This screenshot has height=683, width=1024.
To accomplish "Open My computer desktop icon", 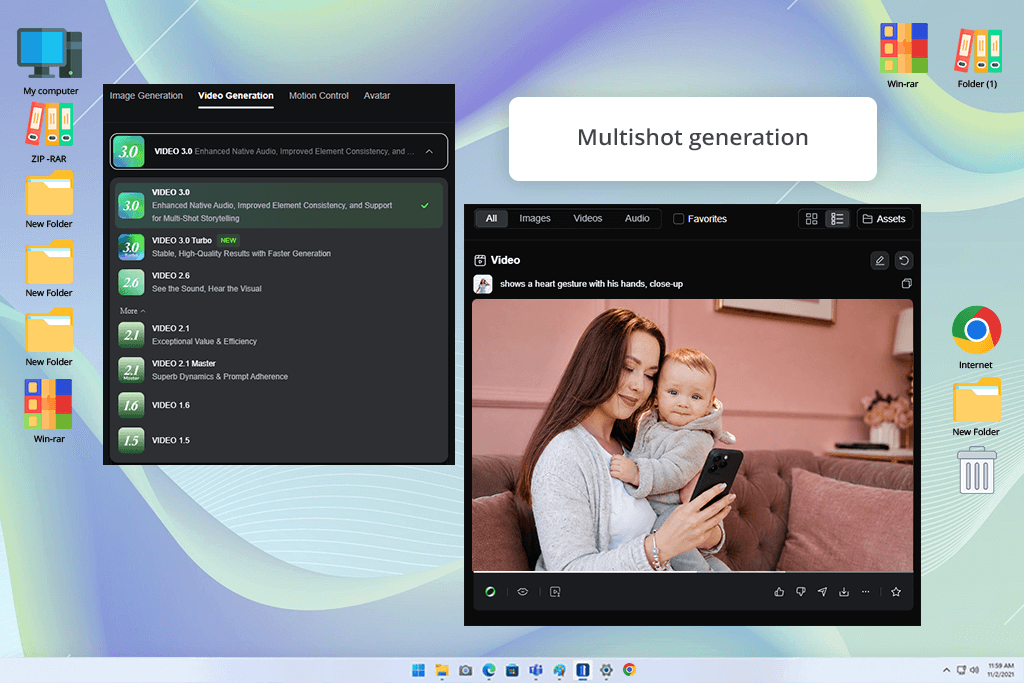I will pyautogui.click(x=50, y=62).
